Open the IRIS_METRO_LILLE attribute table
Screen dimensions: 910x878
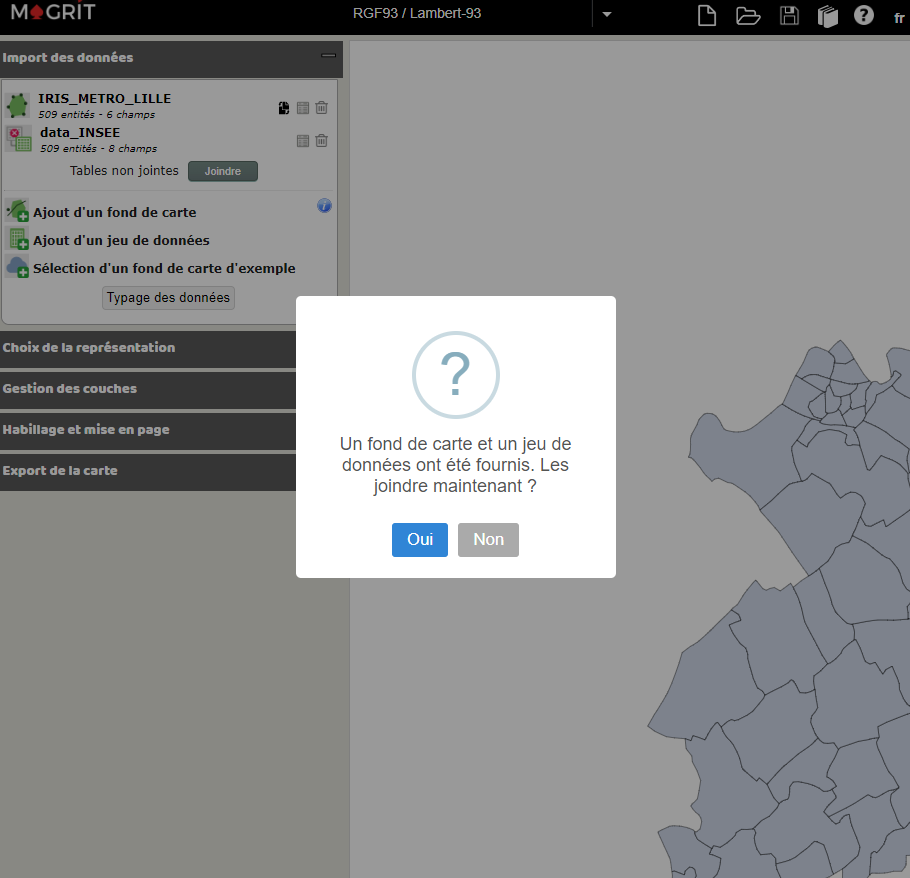pyautogui.click(x=302, y=107)
